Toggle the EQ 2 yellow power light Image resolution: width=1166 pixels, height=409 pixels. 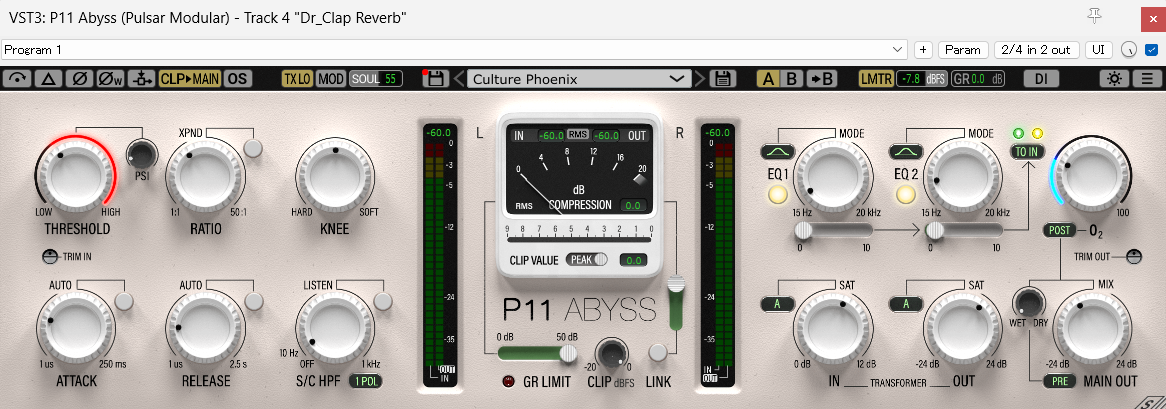pyautogui.click(x=906, y=195)
